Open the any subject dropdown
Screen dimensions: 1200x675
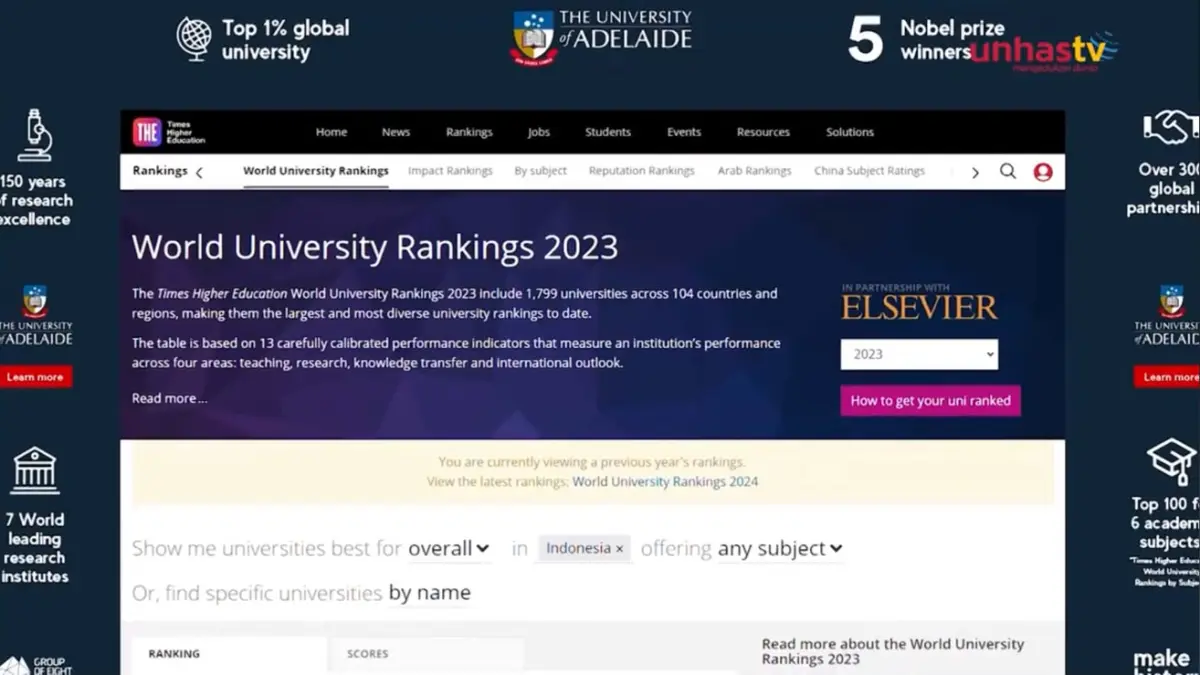[x=780, y=548]
